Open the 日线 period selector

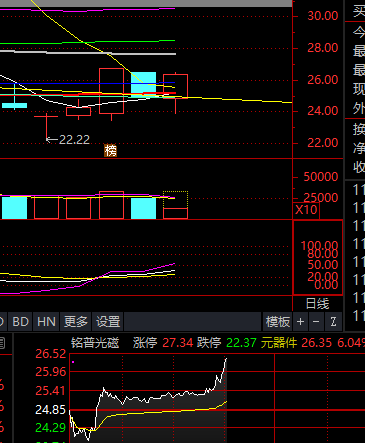317,304
